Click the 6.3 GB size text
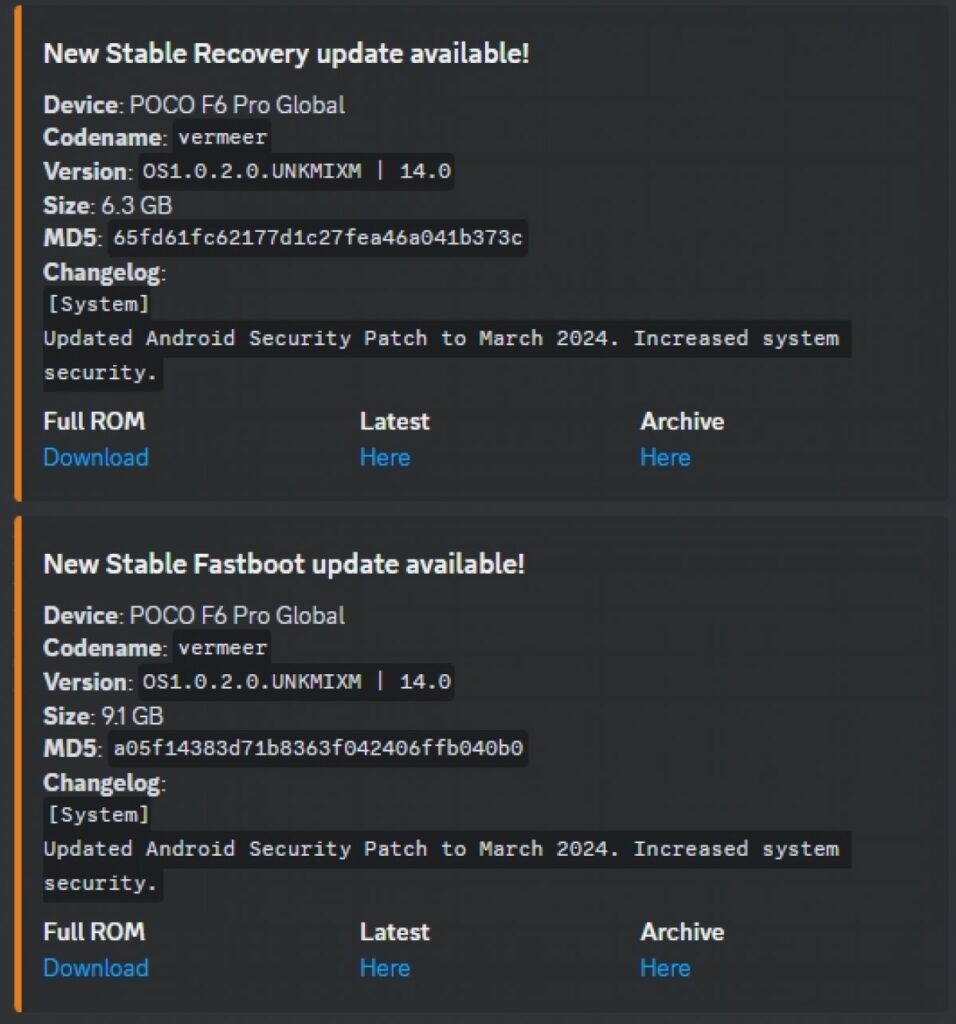This screenshot has width=956, height=1024. coord(136,205)
